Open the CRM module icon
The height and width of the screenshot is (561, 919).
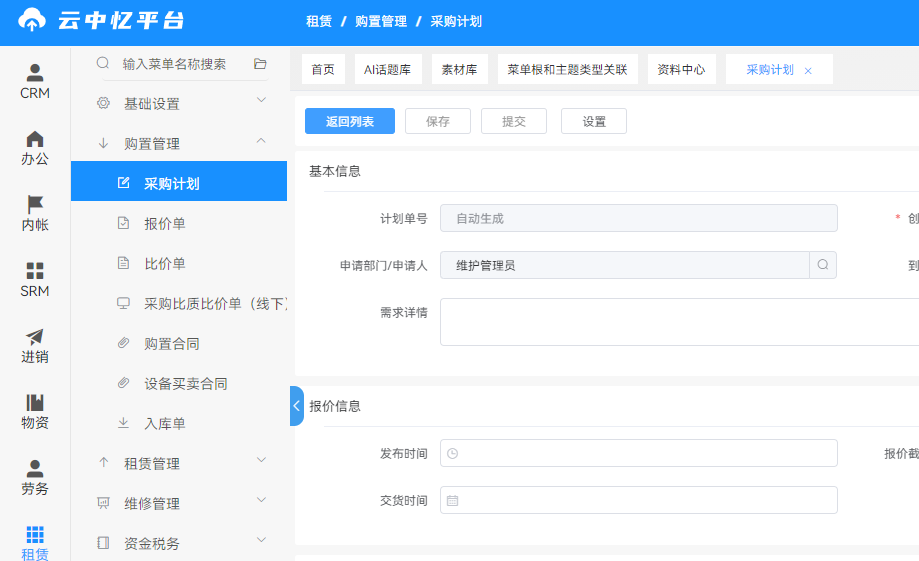35,81
